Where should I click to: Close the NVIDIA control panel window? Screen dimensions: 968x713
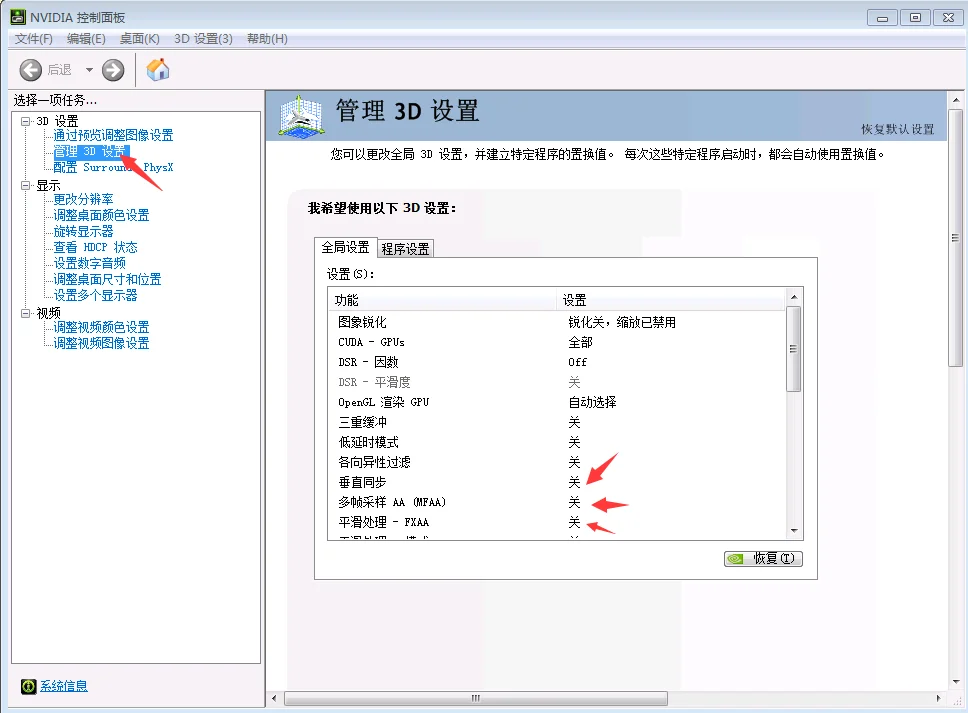click(x=949, y=18)
